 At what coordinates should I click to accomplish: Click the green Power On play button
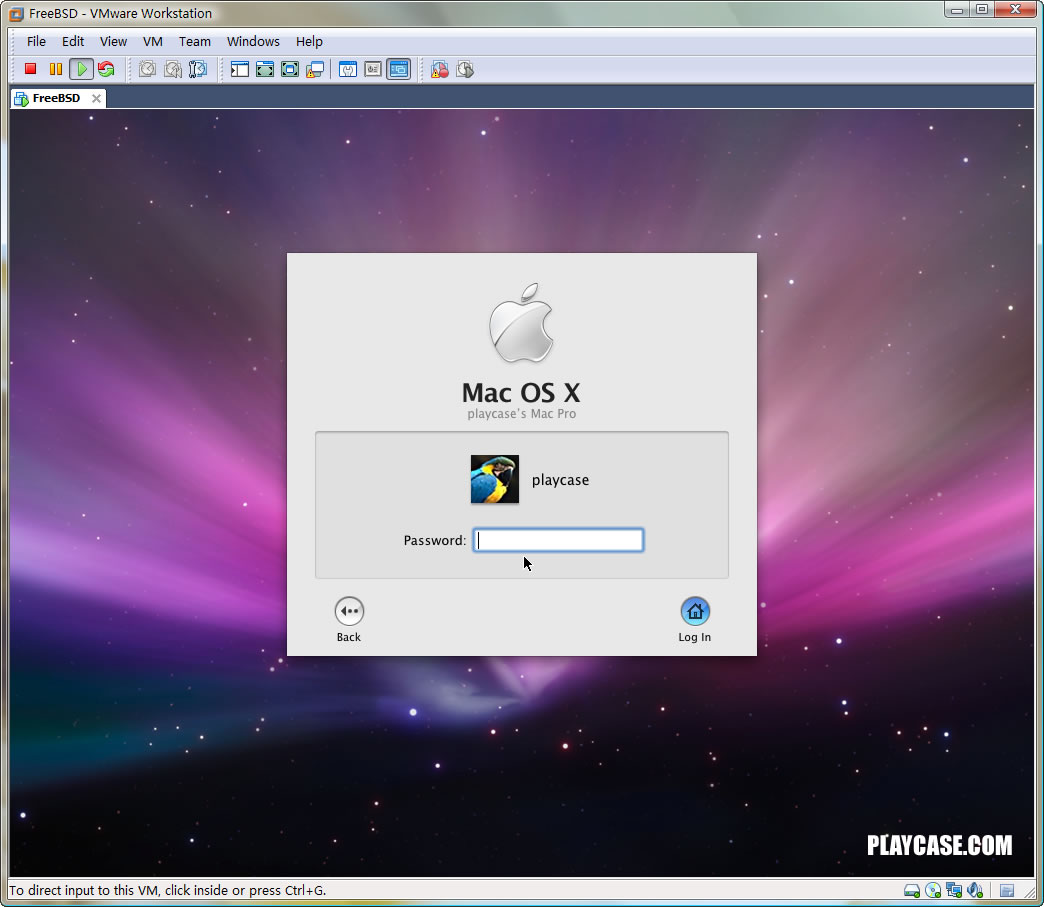(x=81, y=69)
